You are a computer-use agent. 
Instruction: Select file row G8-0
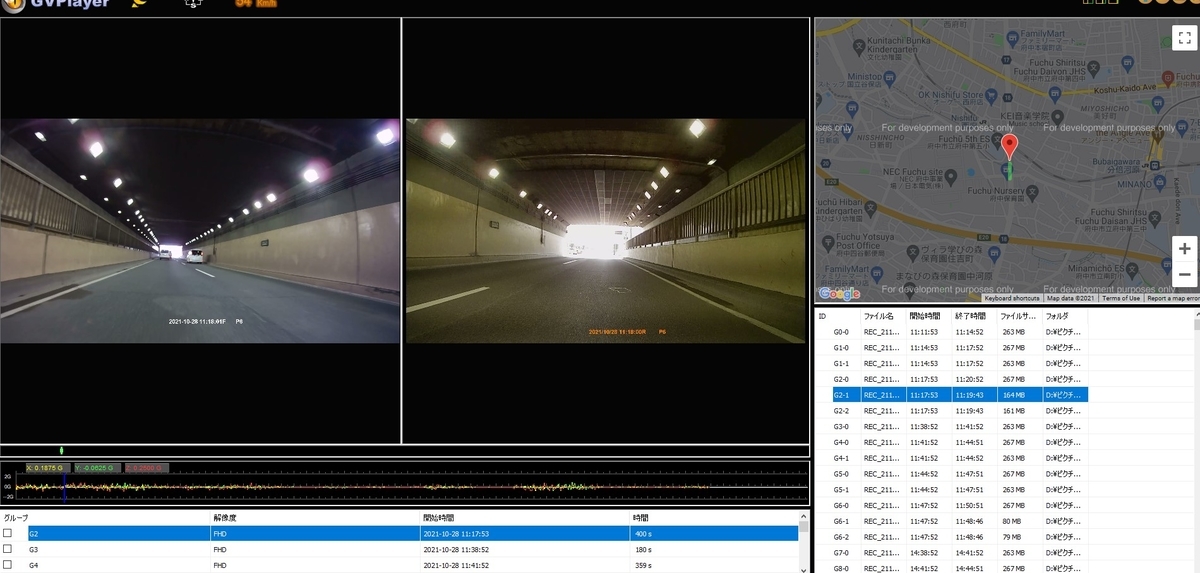pyautogui.click(x=952, y=568)
